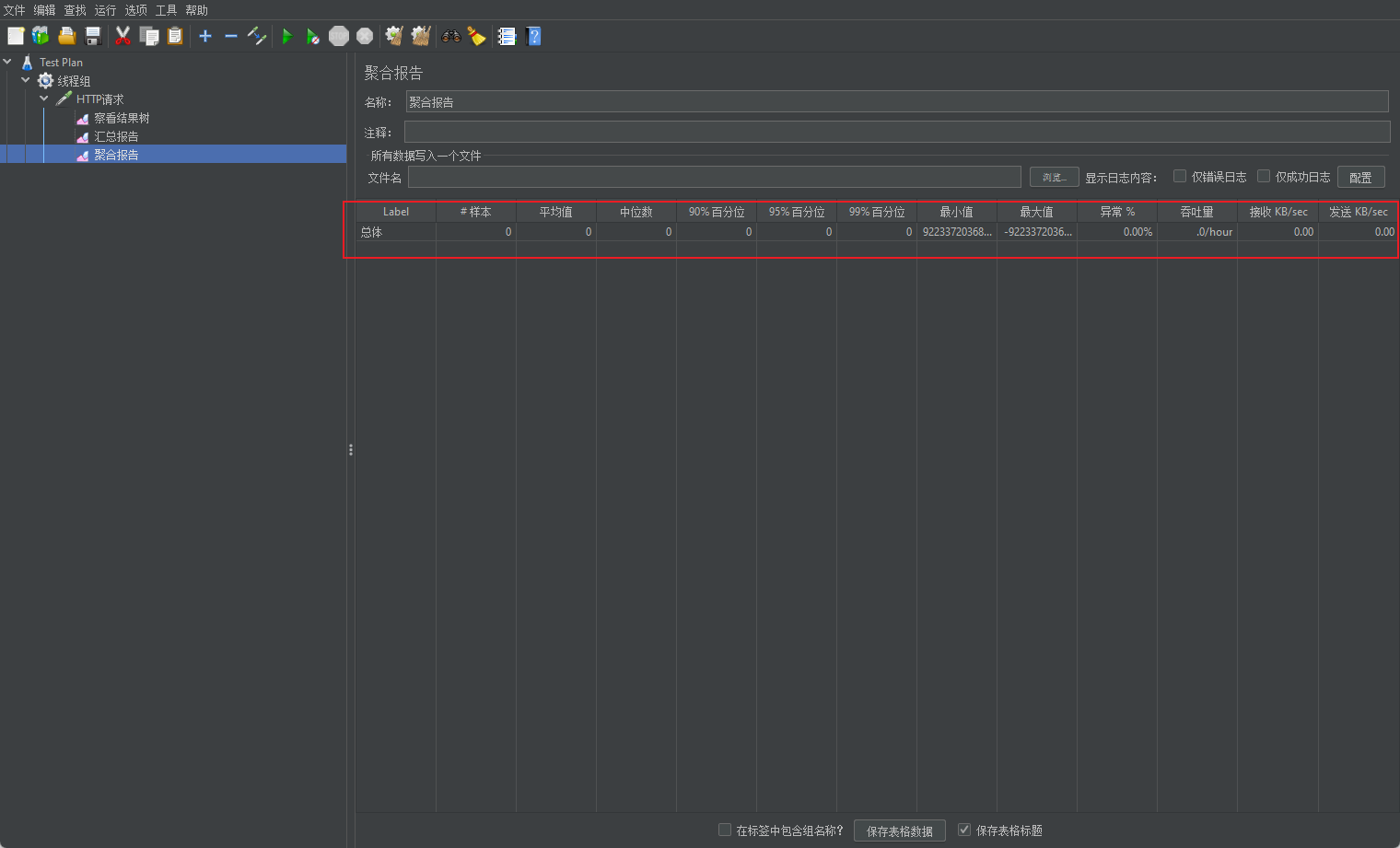Create a new test plan icon
The image size is (1400, 848).
coord(16,36)
